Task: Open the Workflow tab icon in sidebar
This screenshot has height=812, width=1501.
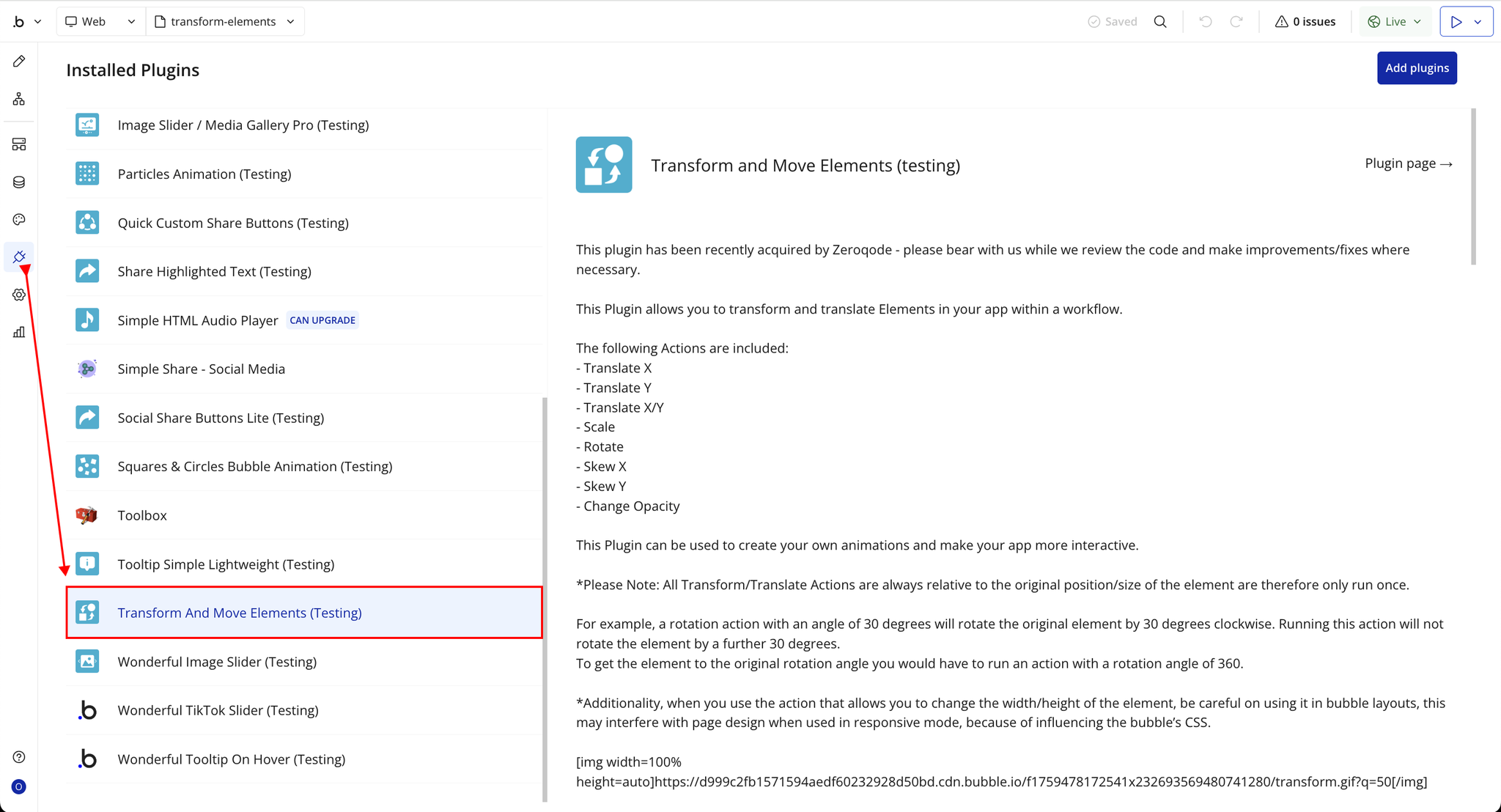Action: click(19, 99)
